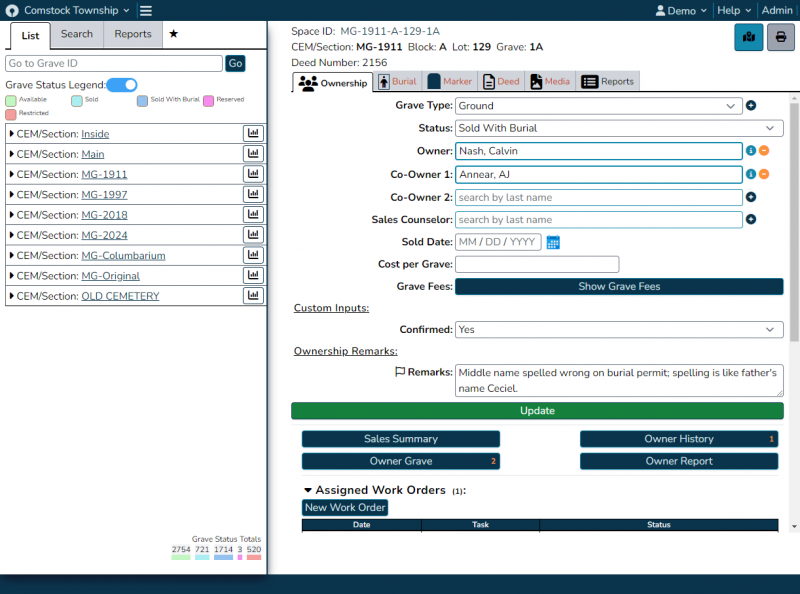Open the Owner Grave list
The height and width of the screenshot is (594, 800).
[401, 461]
